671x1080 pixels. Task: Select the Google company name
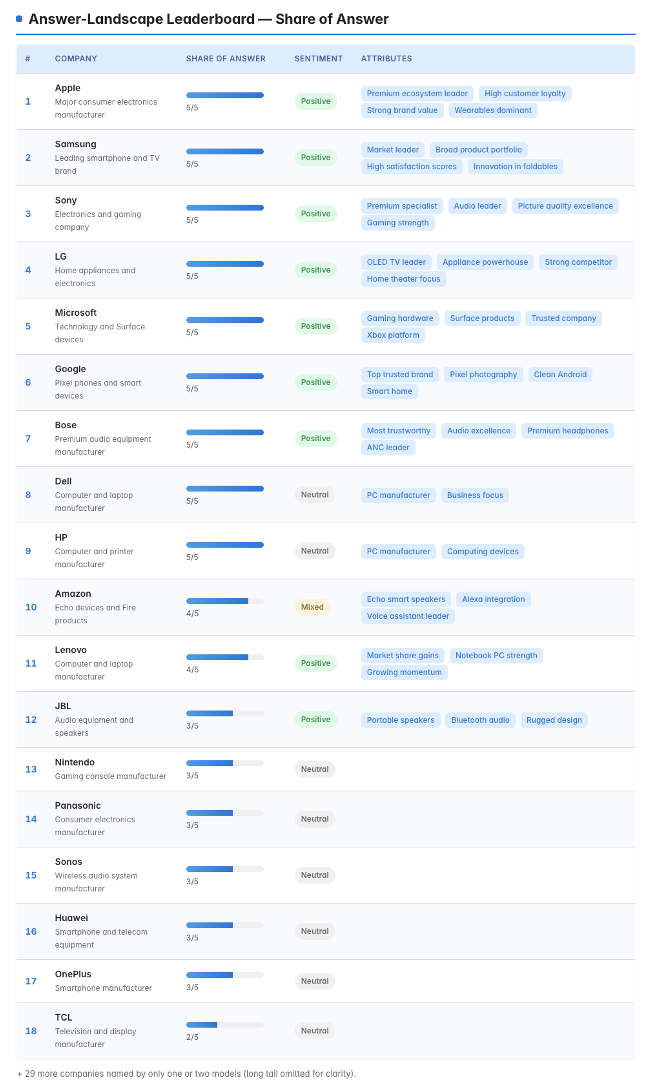point(70,369)
